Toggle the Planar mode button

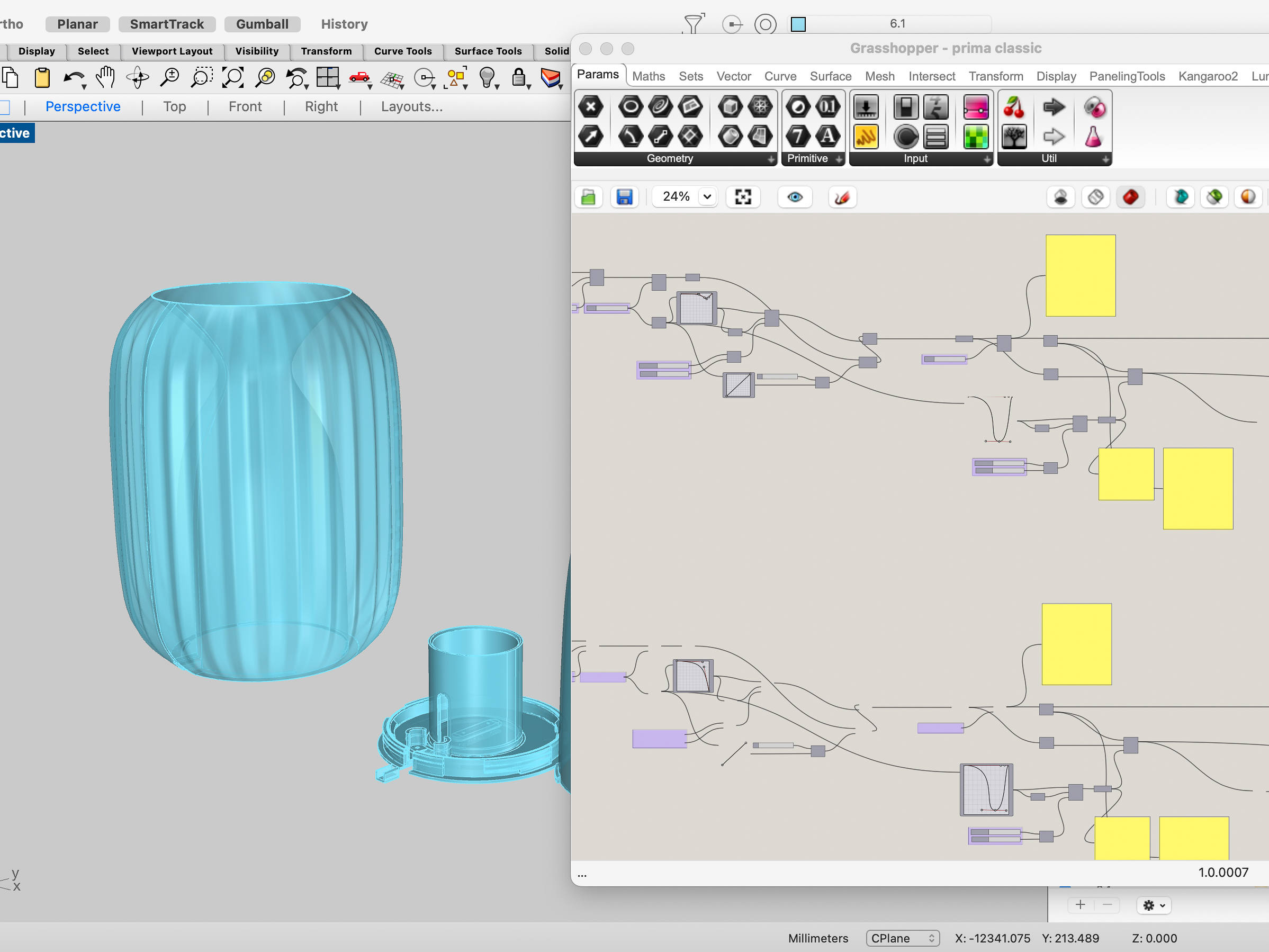77,24
